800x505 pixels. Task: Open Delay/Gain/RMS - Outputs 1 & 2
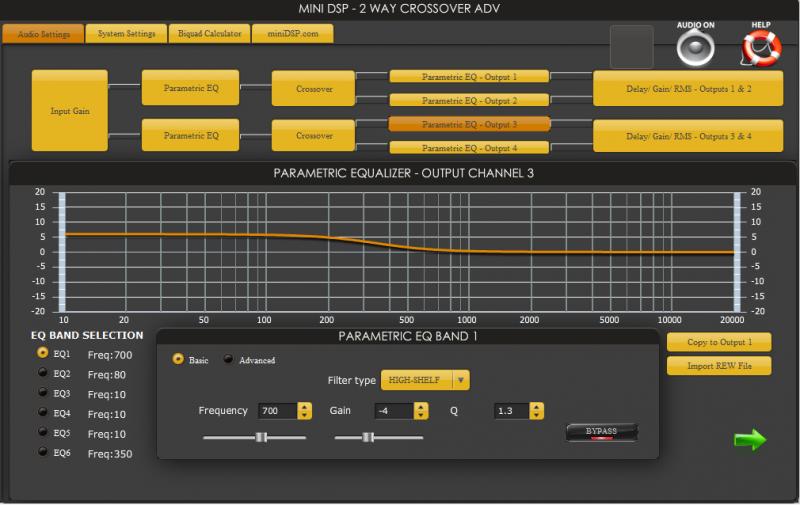coord(688,89)
